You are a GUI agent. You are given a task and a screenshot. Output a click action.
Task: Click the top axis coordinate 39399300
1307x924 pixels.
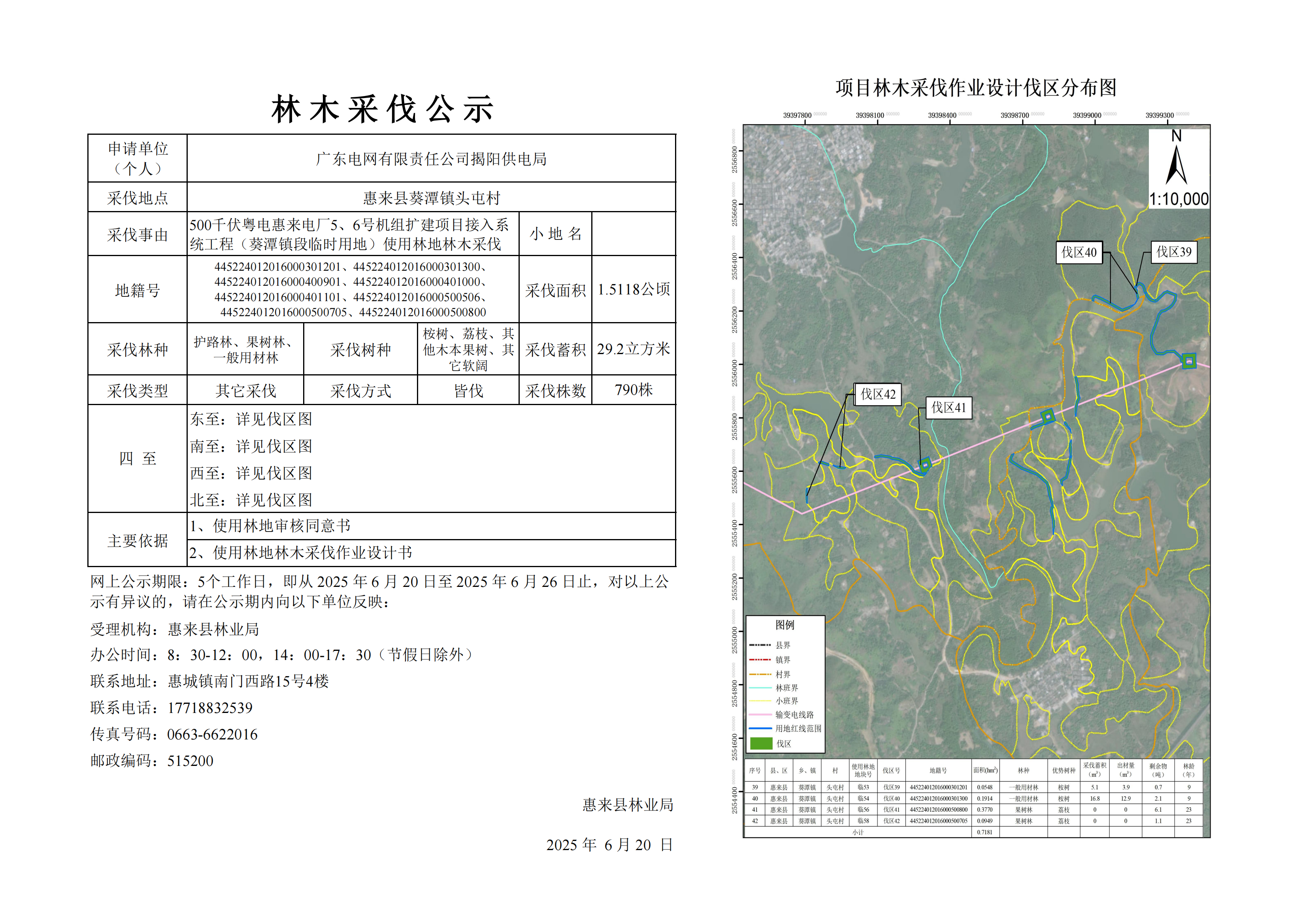point(1160,115)
